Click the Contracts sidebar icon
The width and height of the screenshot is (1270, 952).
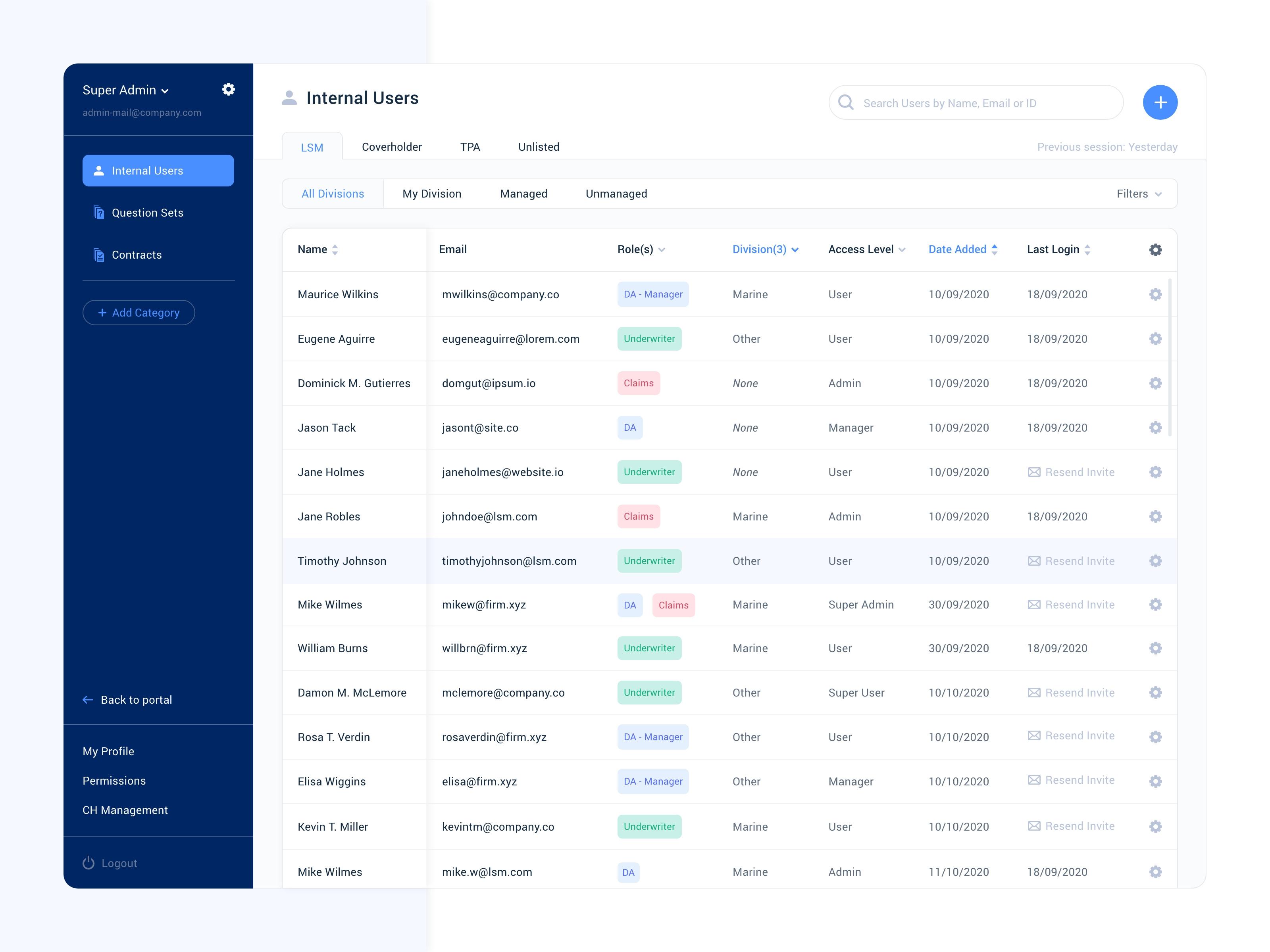tap(99, 255)
